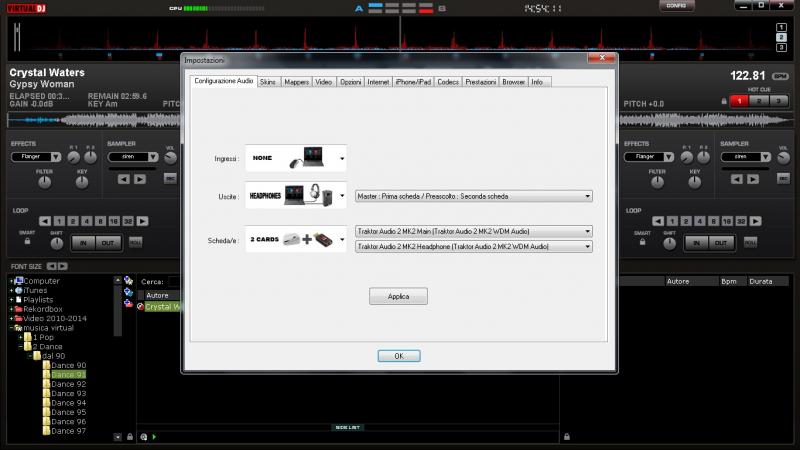
Task: Open the iPhone/iPad tab
Action: (413, 82)
